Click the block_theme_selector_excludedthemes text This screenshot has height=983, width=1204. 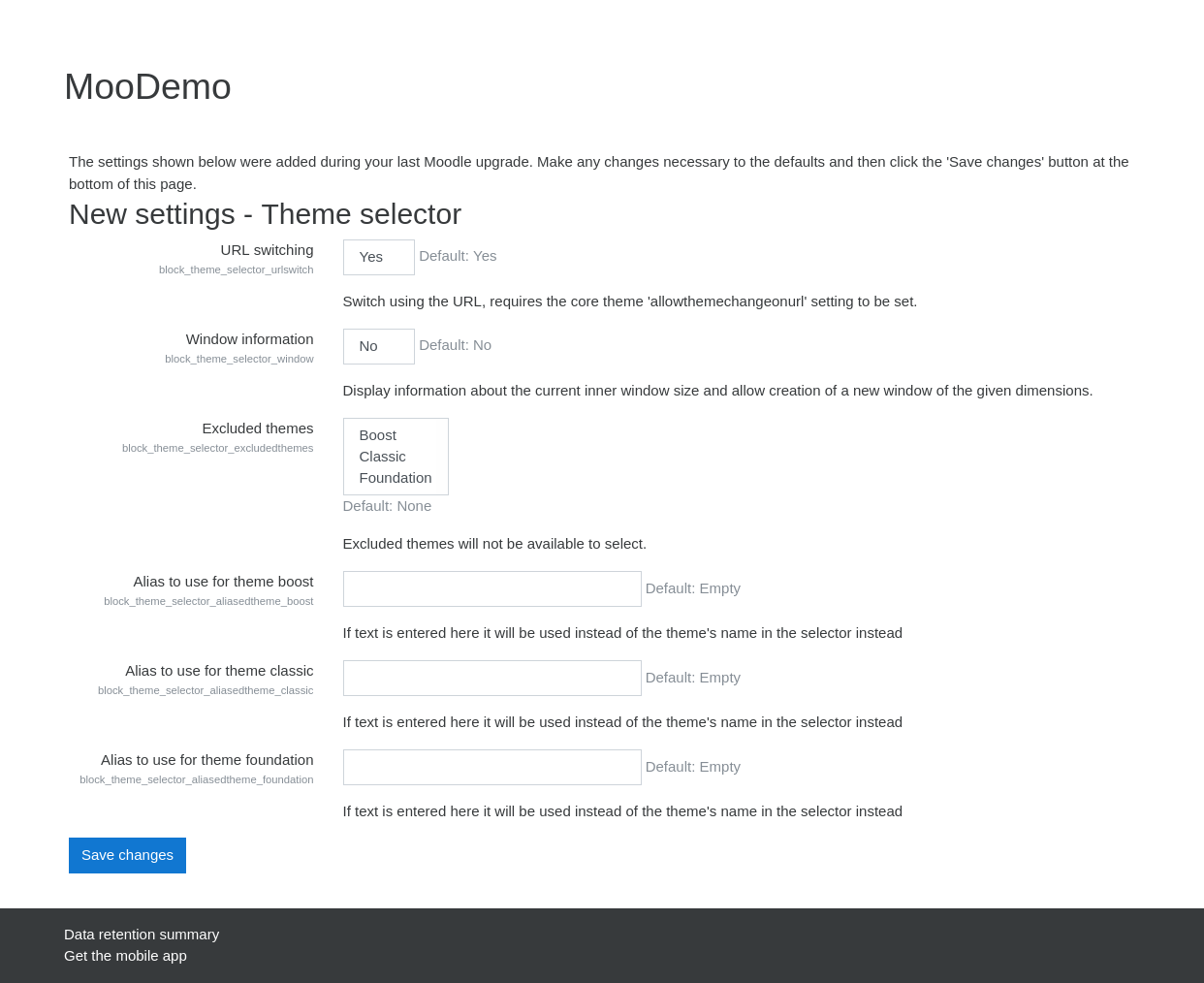coord(217,448)
